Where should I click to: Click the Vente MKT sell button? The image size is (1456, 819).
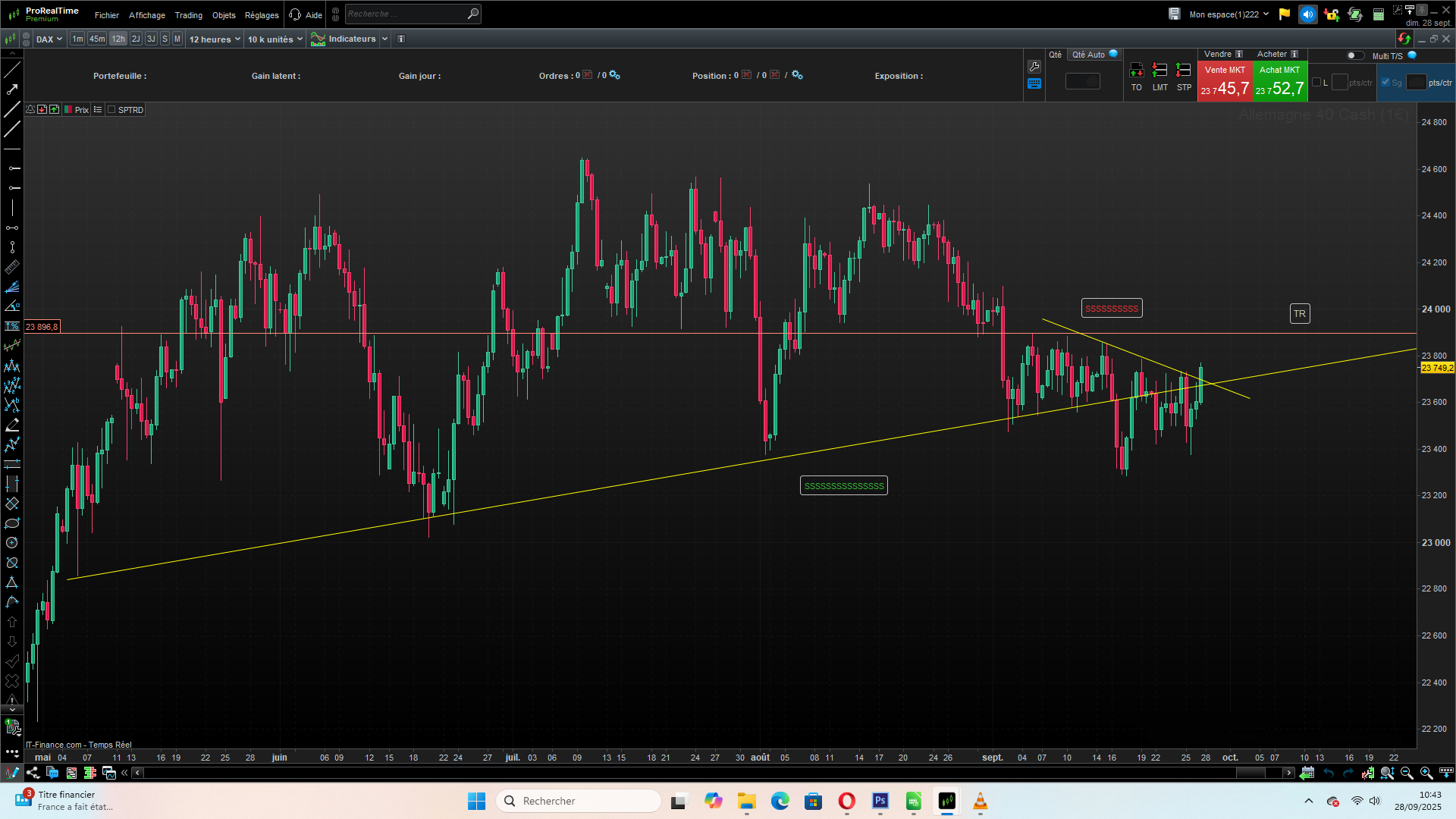(x=1225, y=81)
